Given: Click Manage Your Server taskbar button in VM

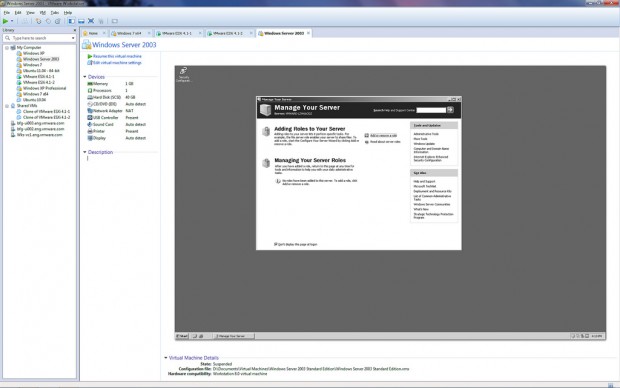Looking at the screenshot, I should tap(233, 336).
